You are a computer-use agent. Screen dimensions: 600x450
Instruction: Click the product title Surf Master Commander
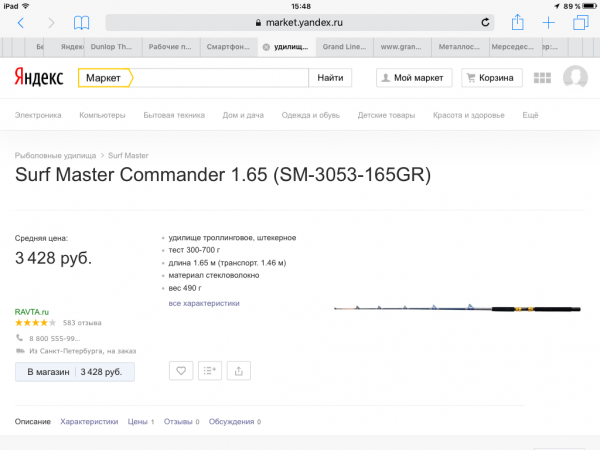coord(223,175)
